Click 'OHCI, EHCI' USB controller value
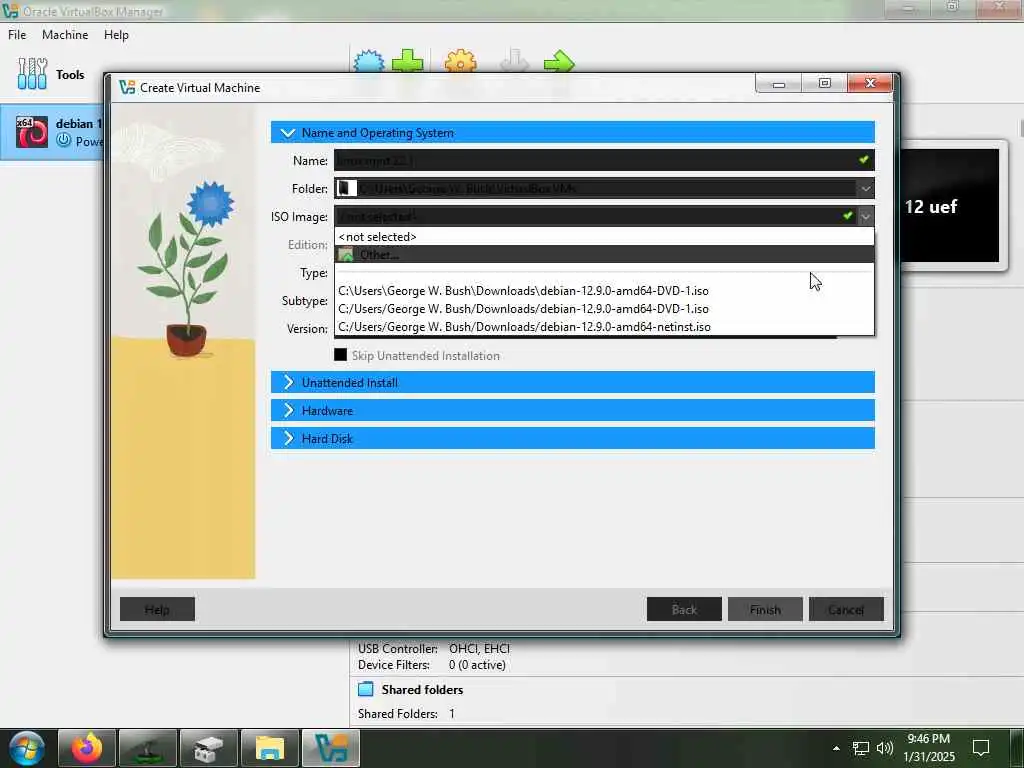The image size is (1024, 768). click(479, 648)
